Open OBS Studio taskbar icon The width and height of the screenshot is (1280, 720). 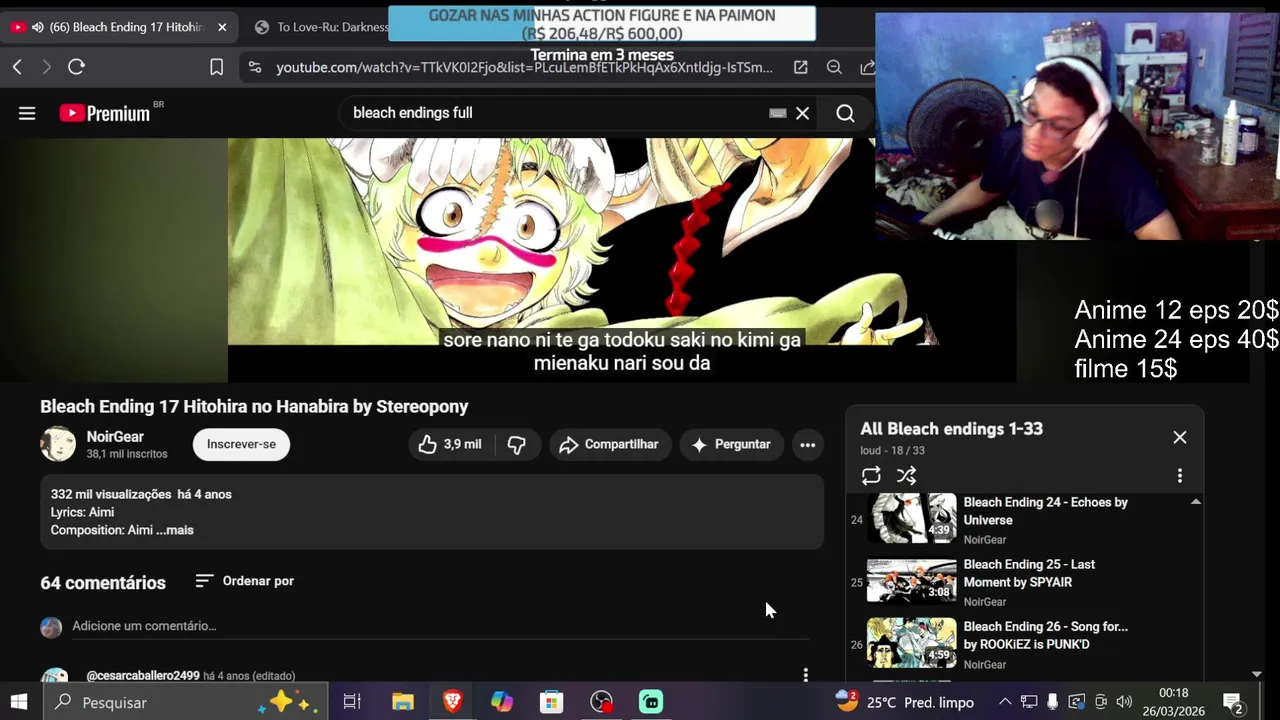[x=601, y=702]
